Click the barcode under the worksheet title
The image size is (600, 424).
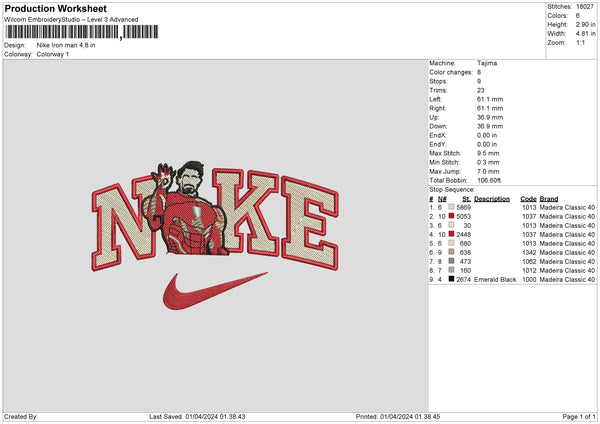81,32
